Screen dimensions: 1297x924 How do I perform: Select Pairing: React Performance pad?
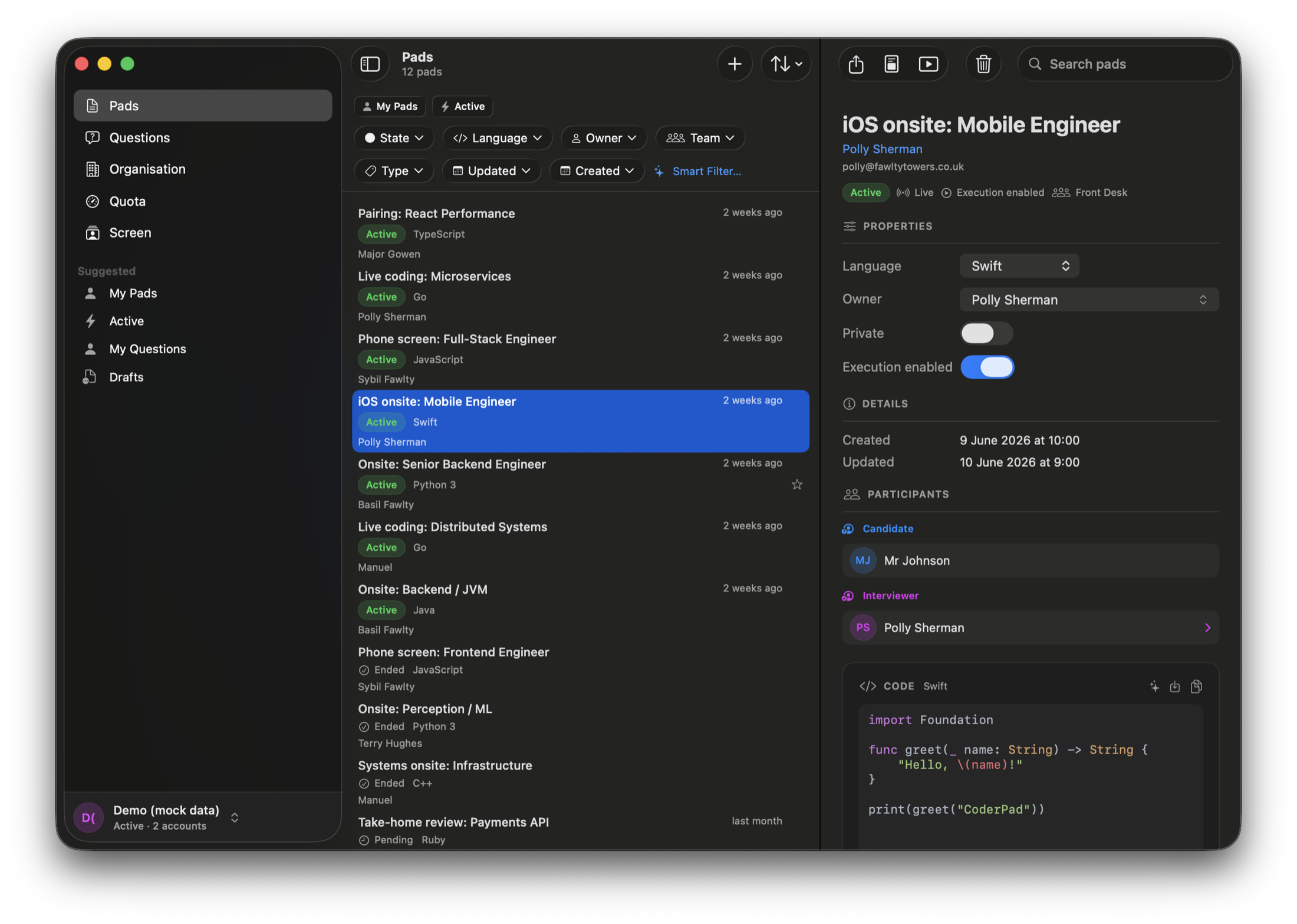[x=580, y=233]
